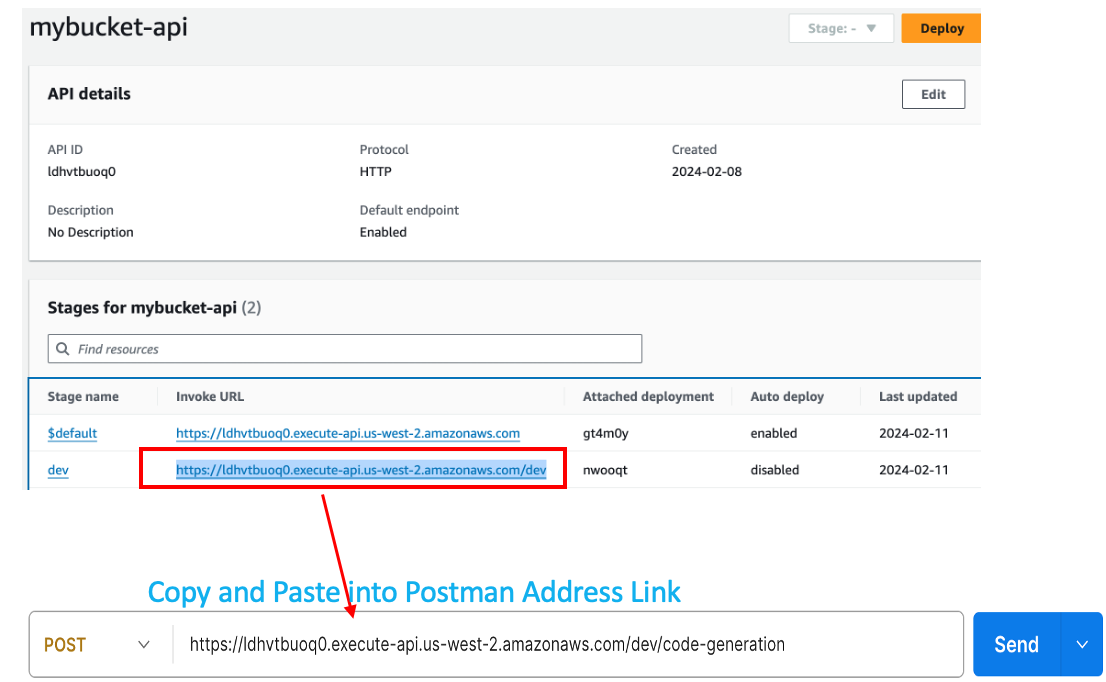Send the POST request

point(1015,645)
